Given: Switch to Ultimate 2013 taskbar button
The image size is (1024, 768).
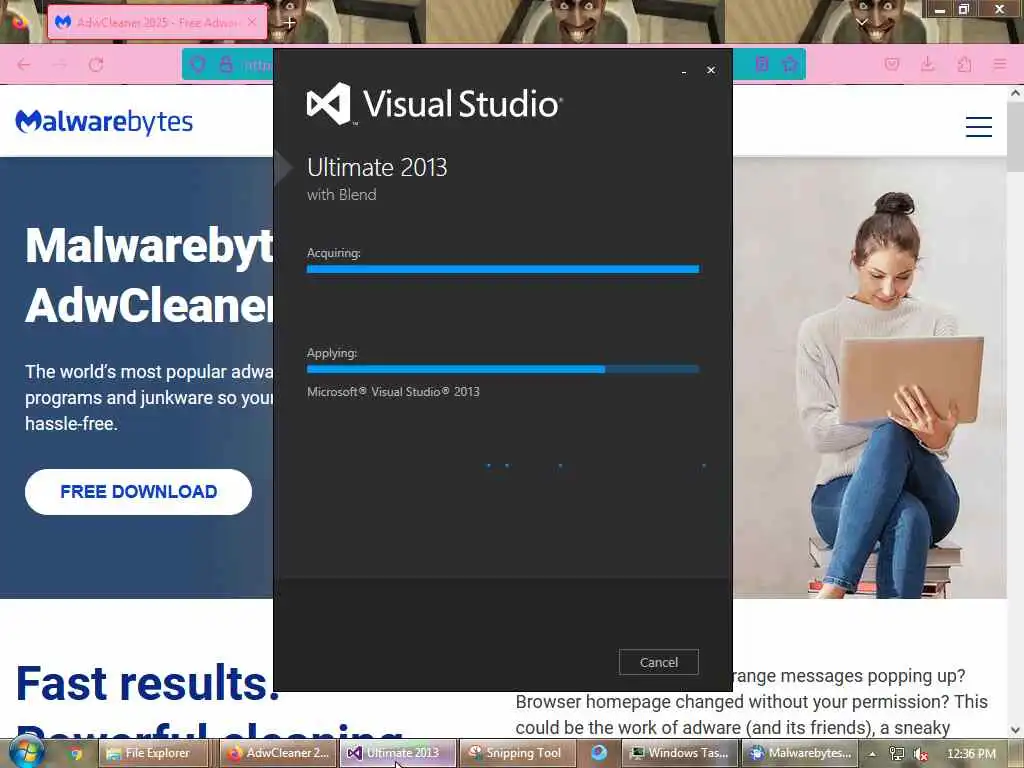Looking at the screenshot, I should (x=398, y=753).
